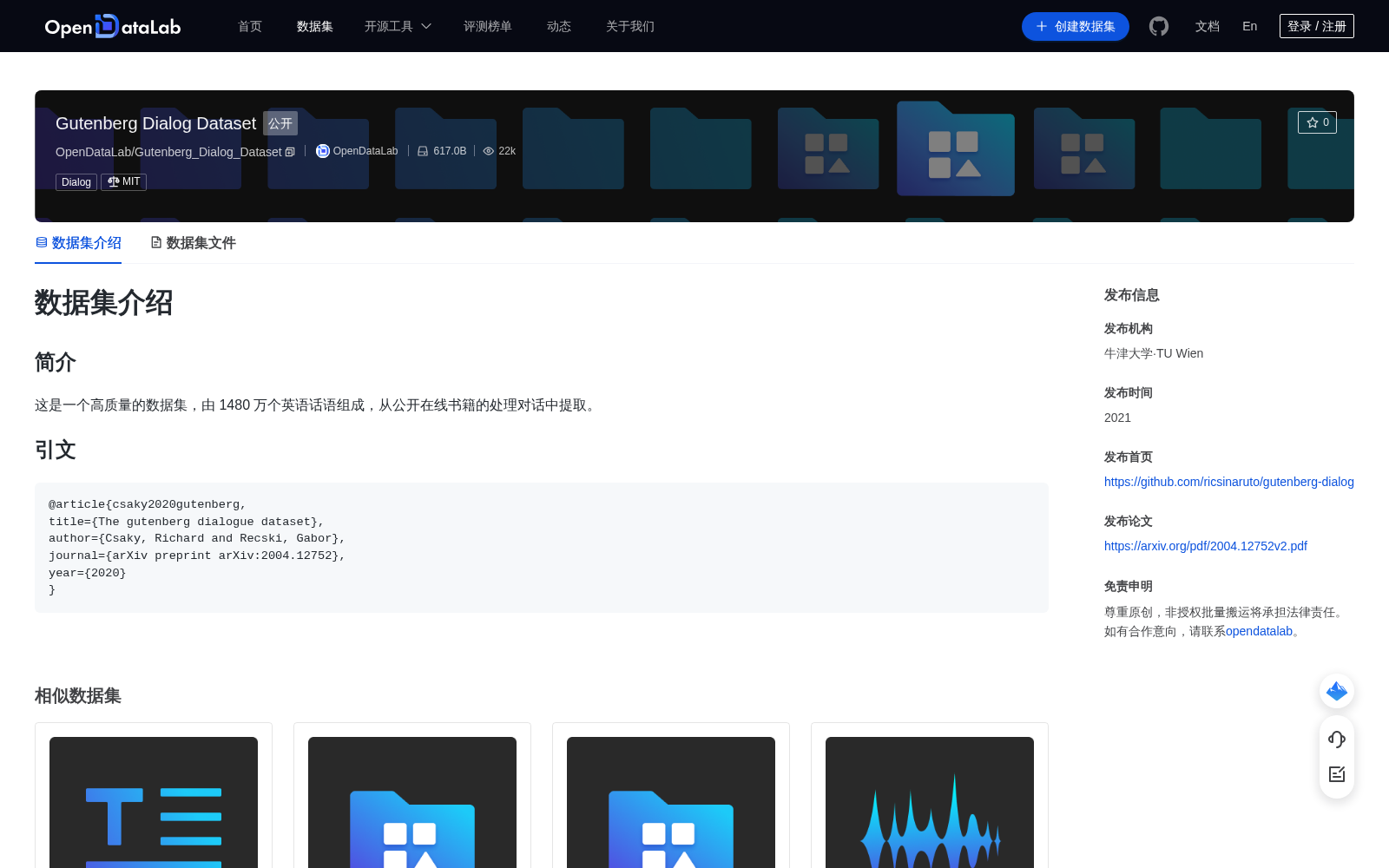Screen dimensions: 1389x868
Task: Click dataset path OpenDataLab/Gutenberg_Dialog_Dataset text
Action: click(168, 152)
